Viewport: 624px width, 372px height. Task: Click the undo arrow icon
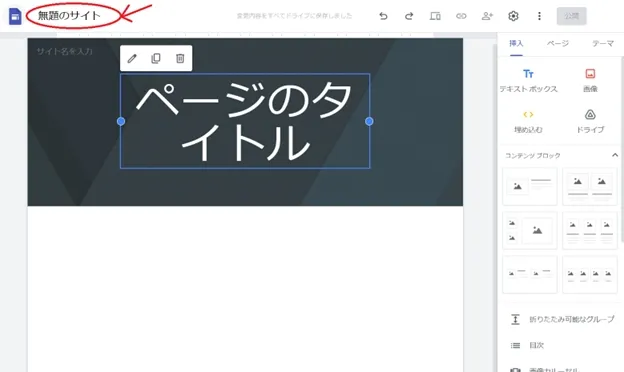tap(383, 16)
